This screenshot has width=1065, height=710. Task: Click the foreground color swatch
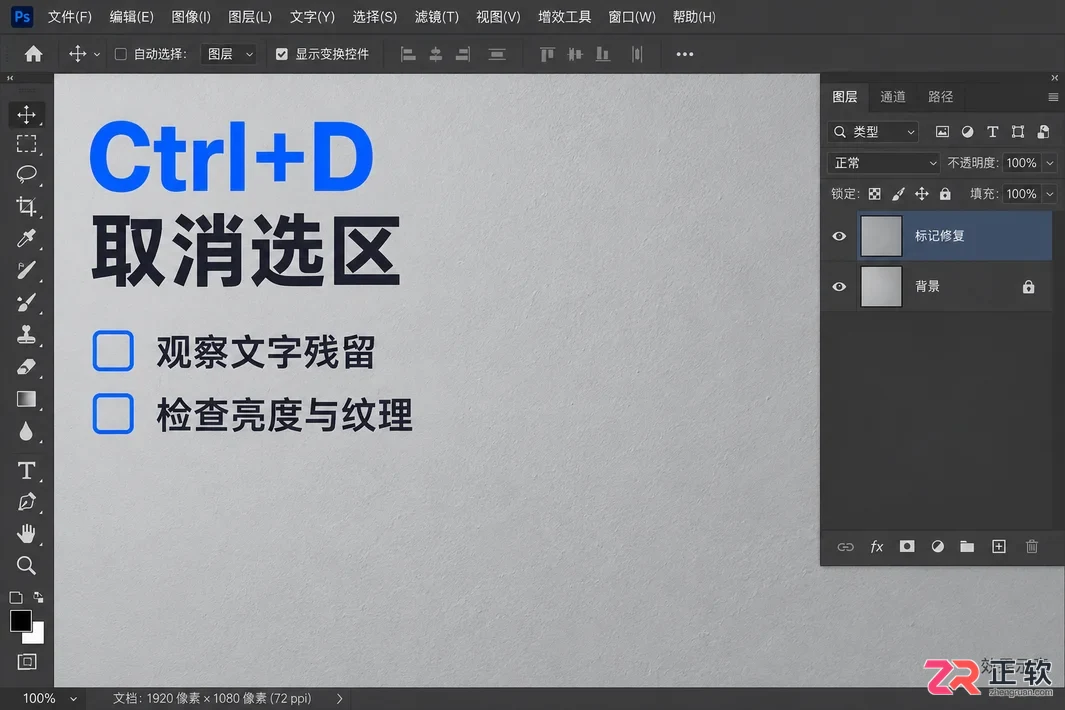click(x=20, y=620)
